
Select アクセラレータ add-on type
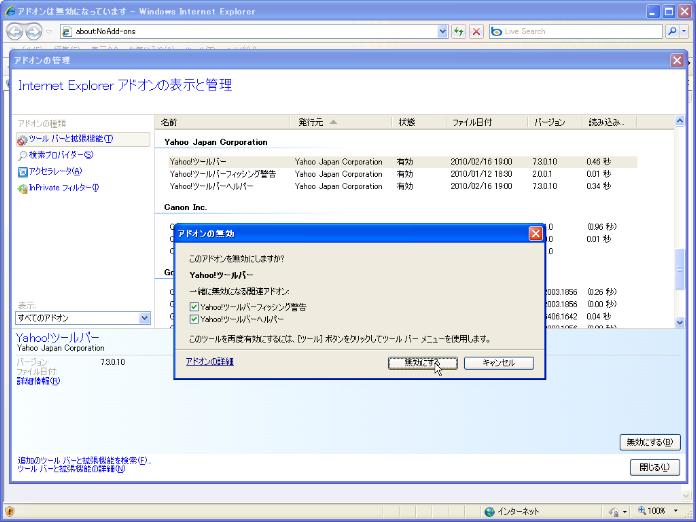click(50, 171)
